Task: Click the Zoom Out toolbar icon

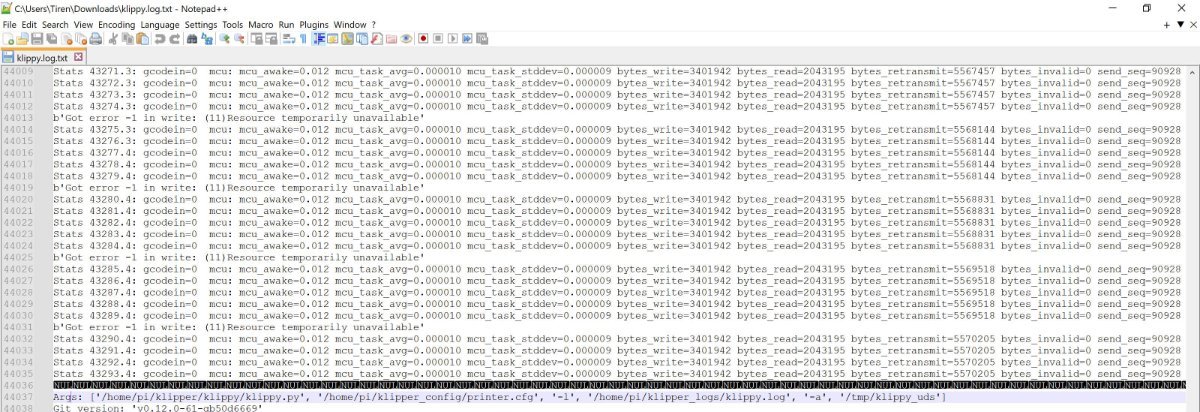Action: click(x=239, y=39)
